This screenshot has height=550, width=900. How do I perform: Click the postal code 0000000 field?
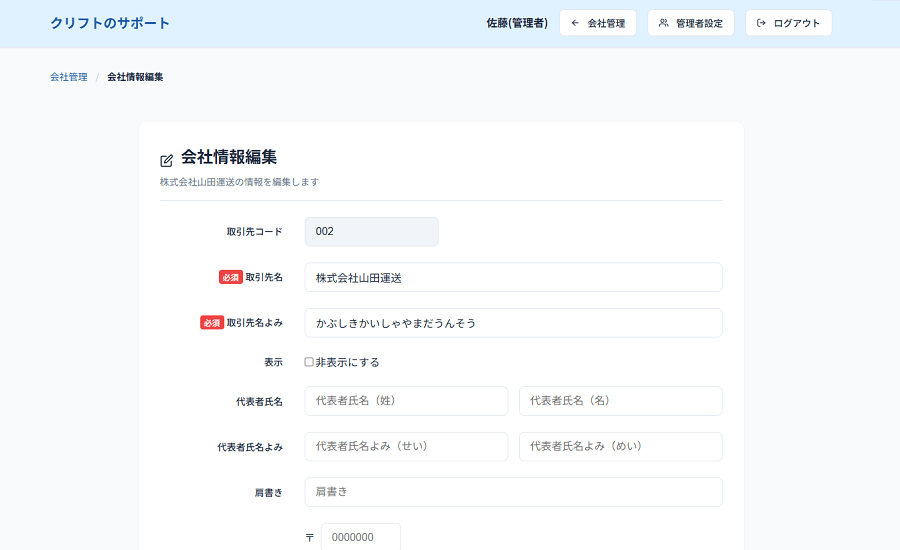coord(360,537)
